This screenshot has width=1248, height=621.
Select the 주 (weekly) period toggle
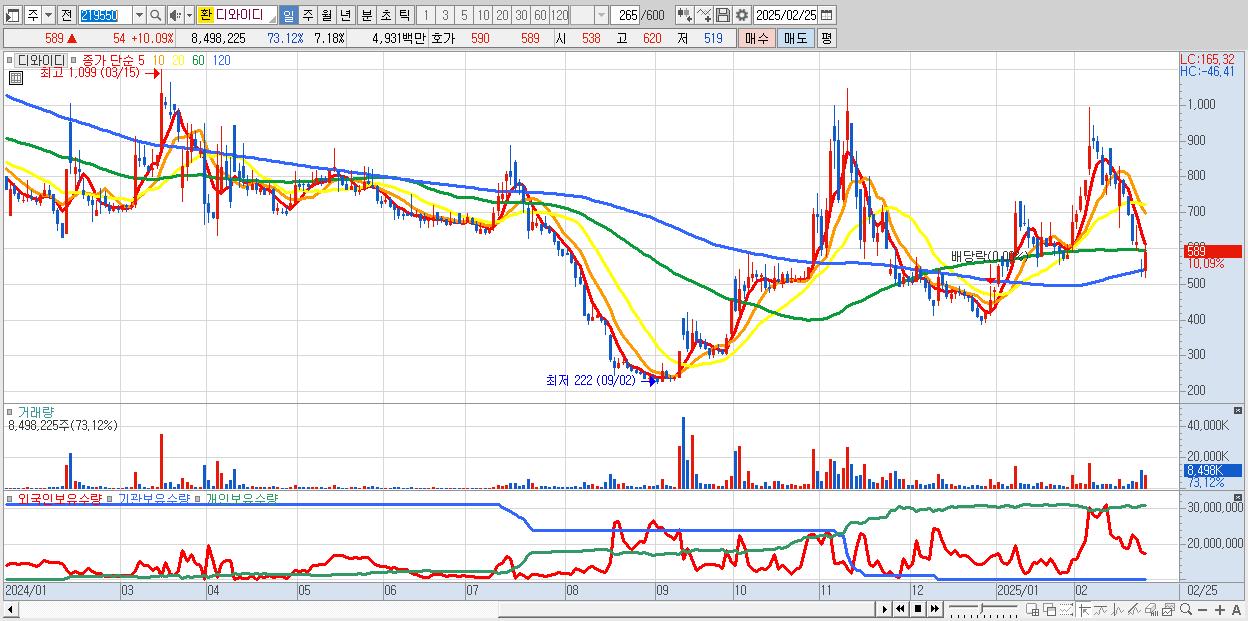coord(307,15)
